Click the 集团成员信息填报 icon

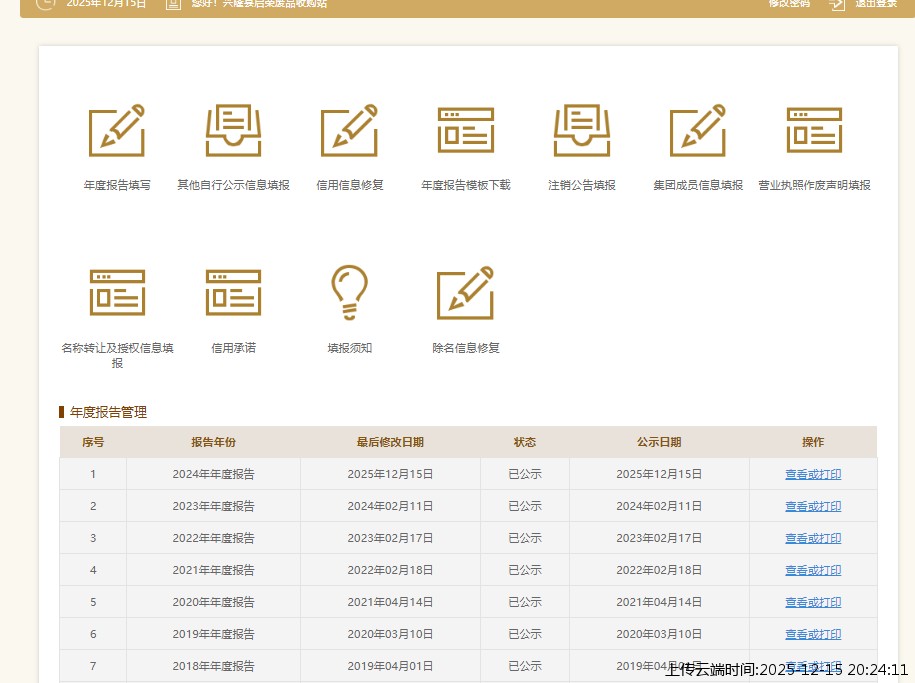click(x=698, y=131)
